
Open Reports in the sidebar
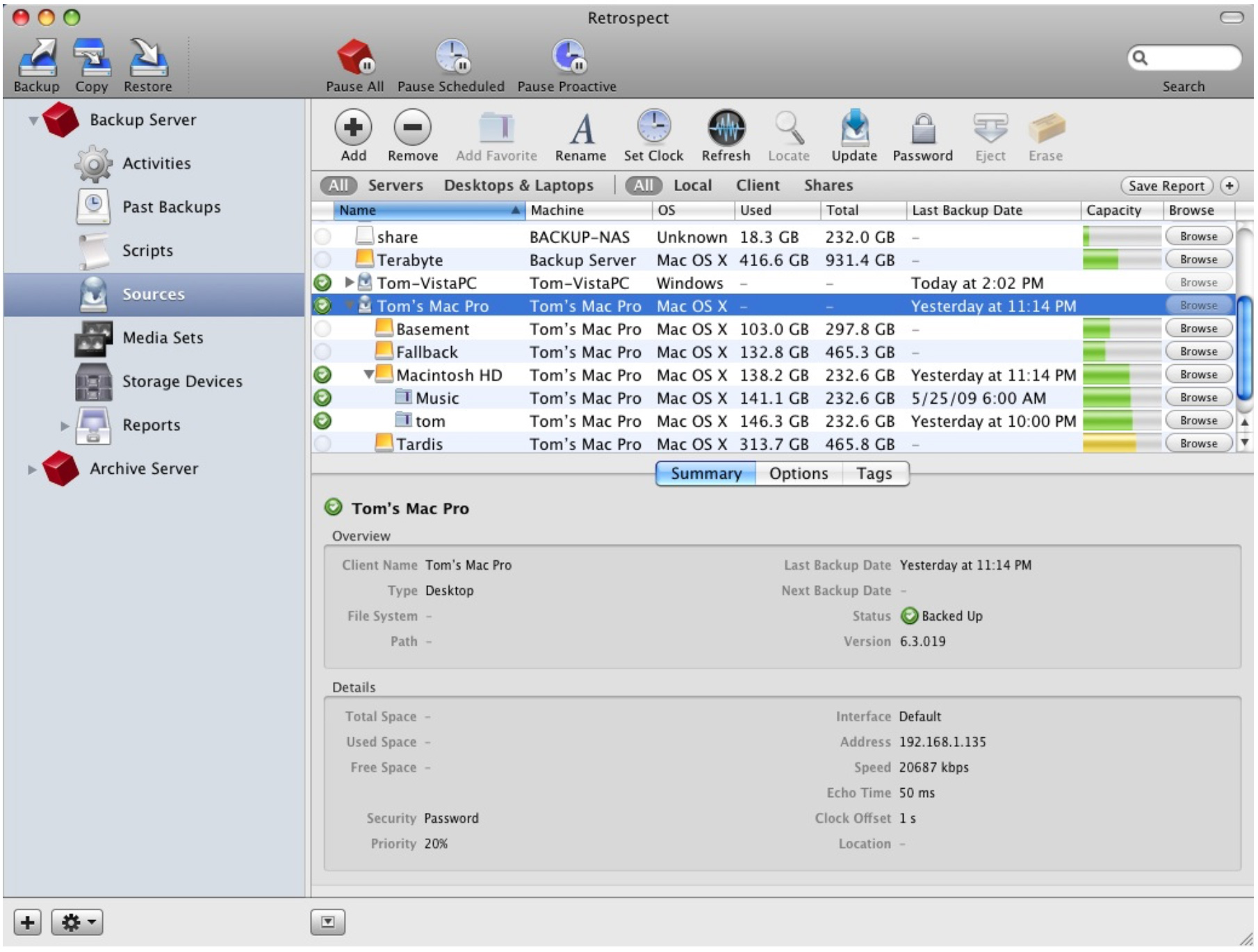(151, 425)
